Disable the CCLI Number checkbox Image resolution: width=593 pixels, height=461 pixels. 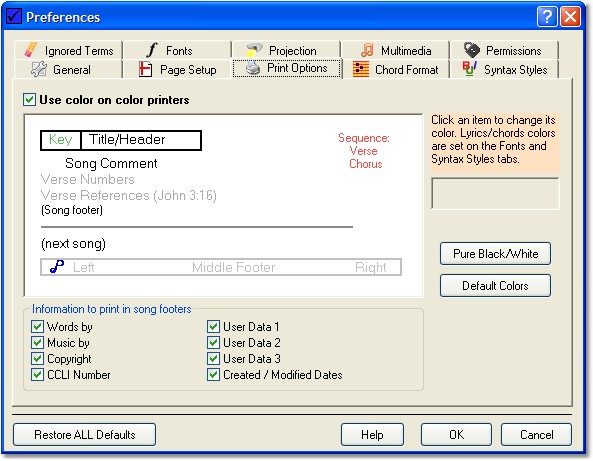pos(37,375)
